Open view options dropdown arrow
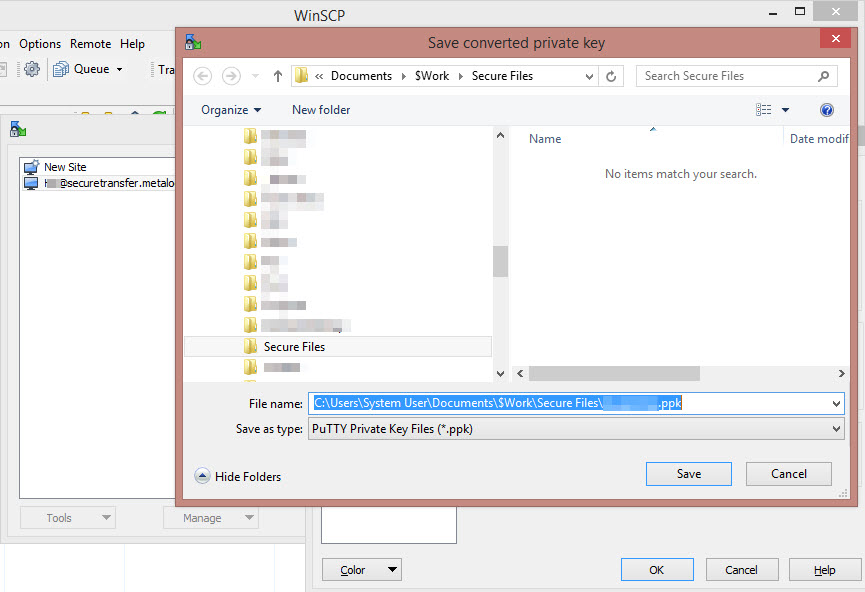This screenshot has width=865, height=592. coord(786,110)
